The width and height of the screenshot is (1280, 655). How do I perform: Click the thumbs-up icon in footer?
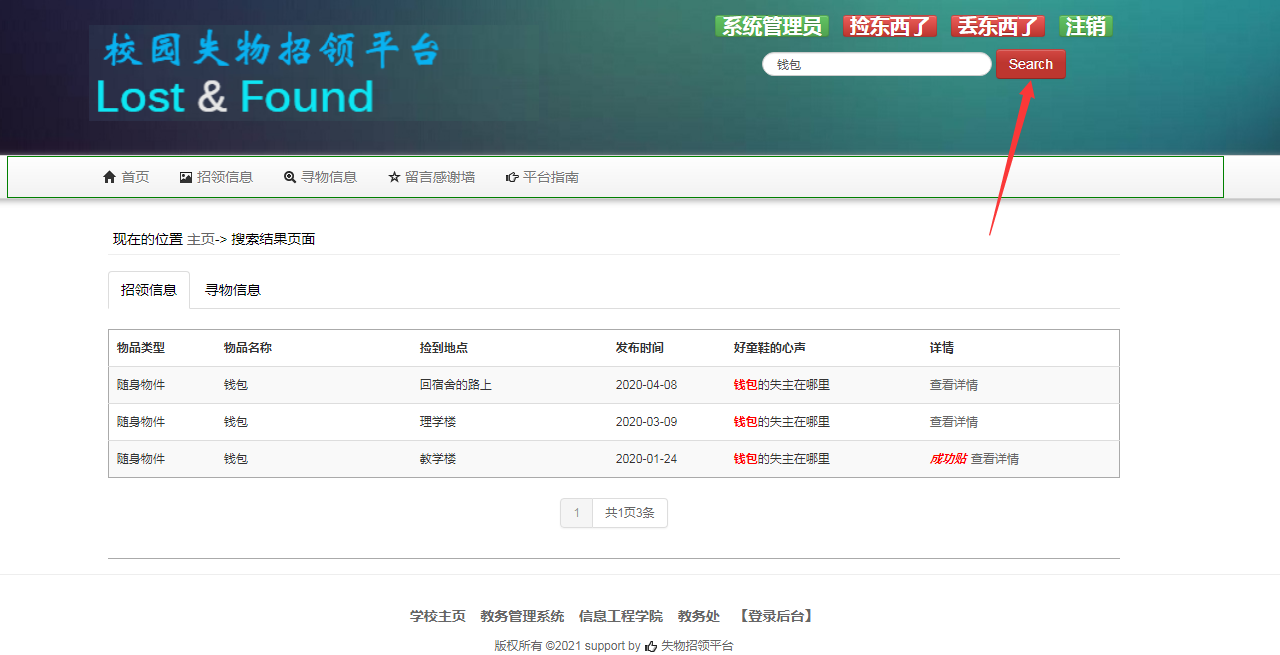[651, 646]
